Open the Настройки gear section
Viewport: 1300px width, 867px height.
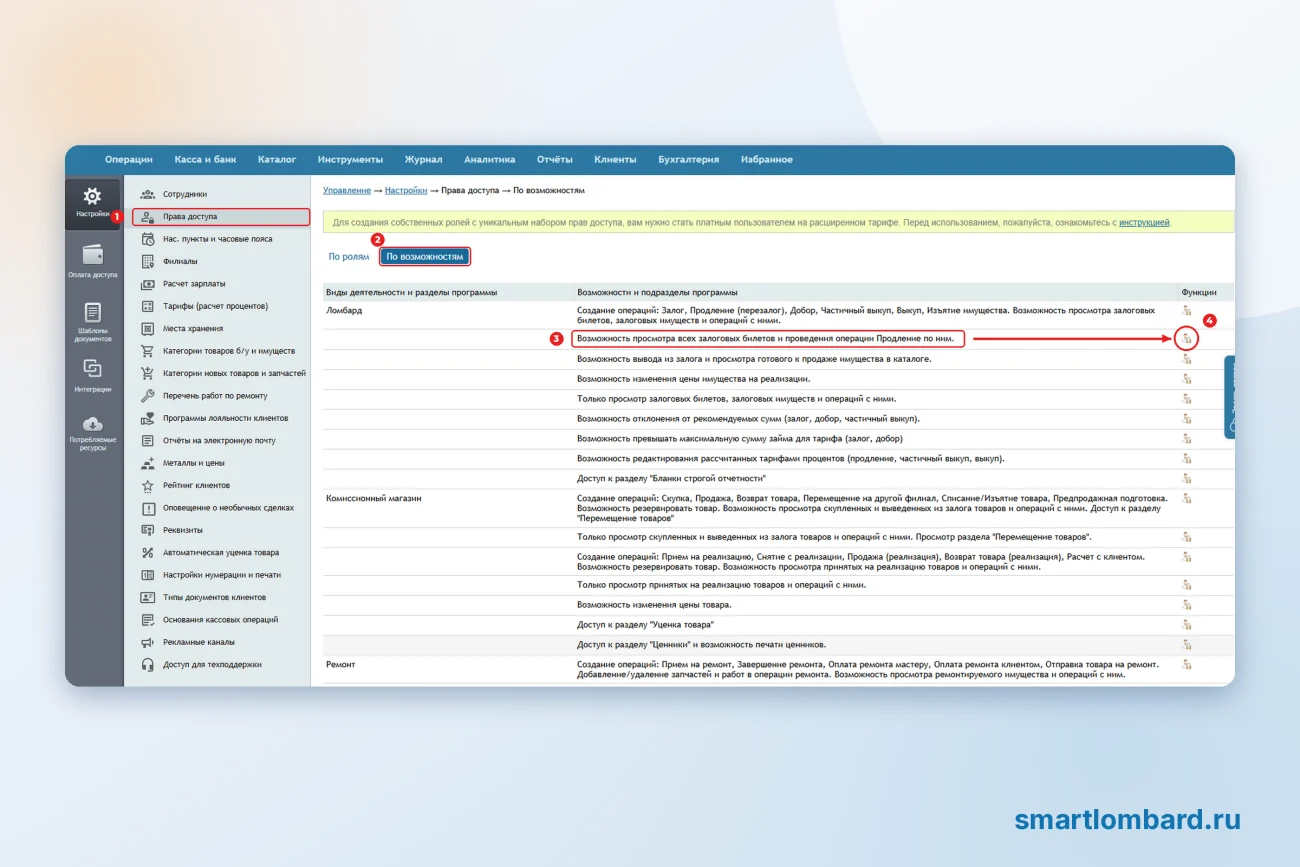92,203
